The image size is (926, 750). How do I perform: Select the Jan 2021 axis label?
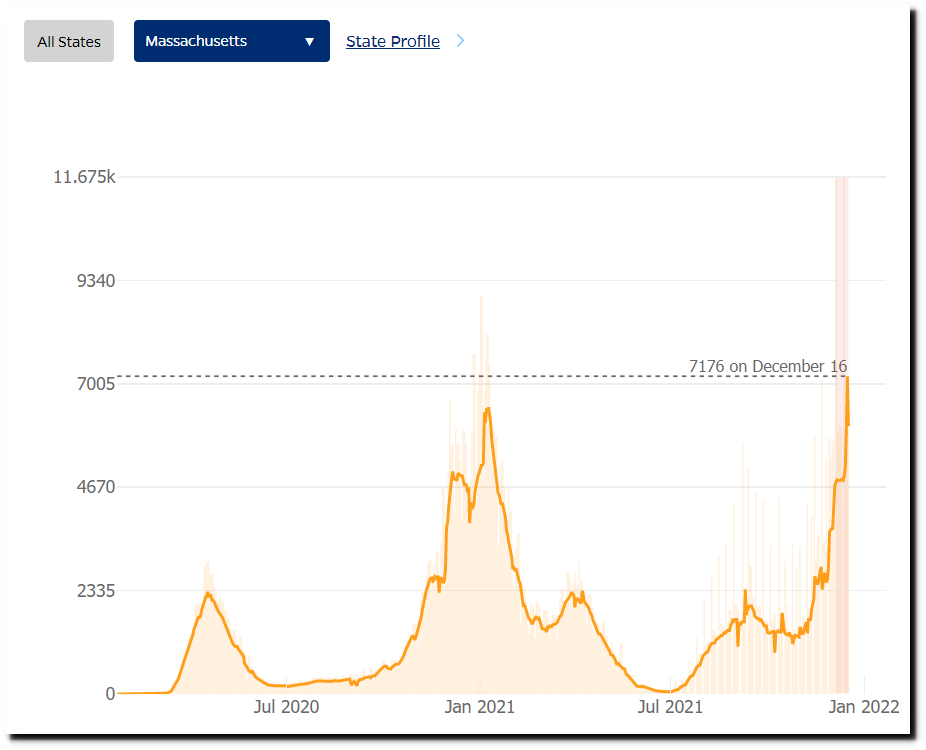(480, 707)
